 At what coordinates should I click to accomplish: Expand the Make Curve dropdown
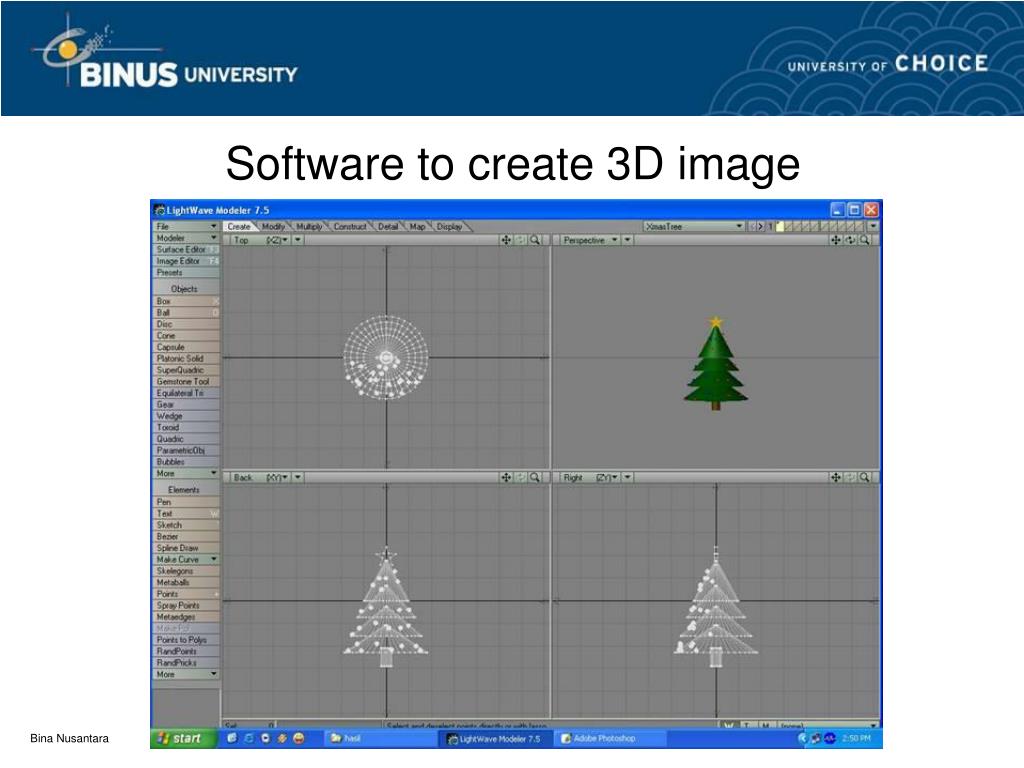tap(186, 560)
